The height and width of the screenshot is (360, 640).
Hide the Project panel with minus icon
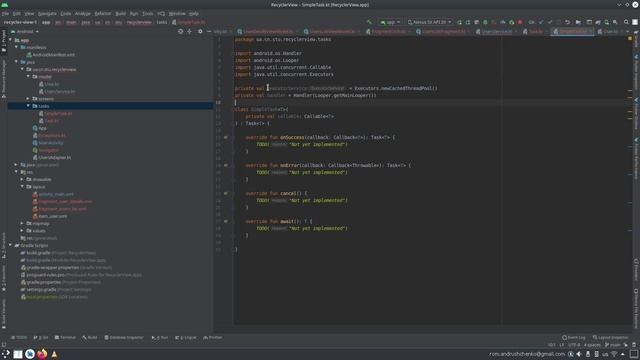[209, 31]
